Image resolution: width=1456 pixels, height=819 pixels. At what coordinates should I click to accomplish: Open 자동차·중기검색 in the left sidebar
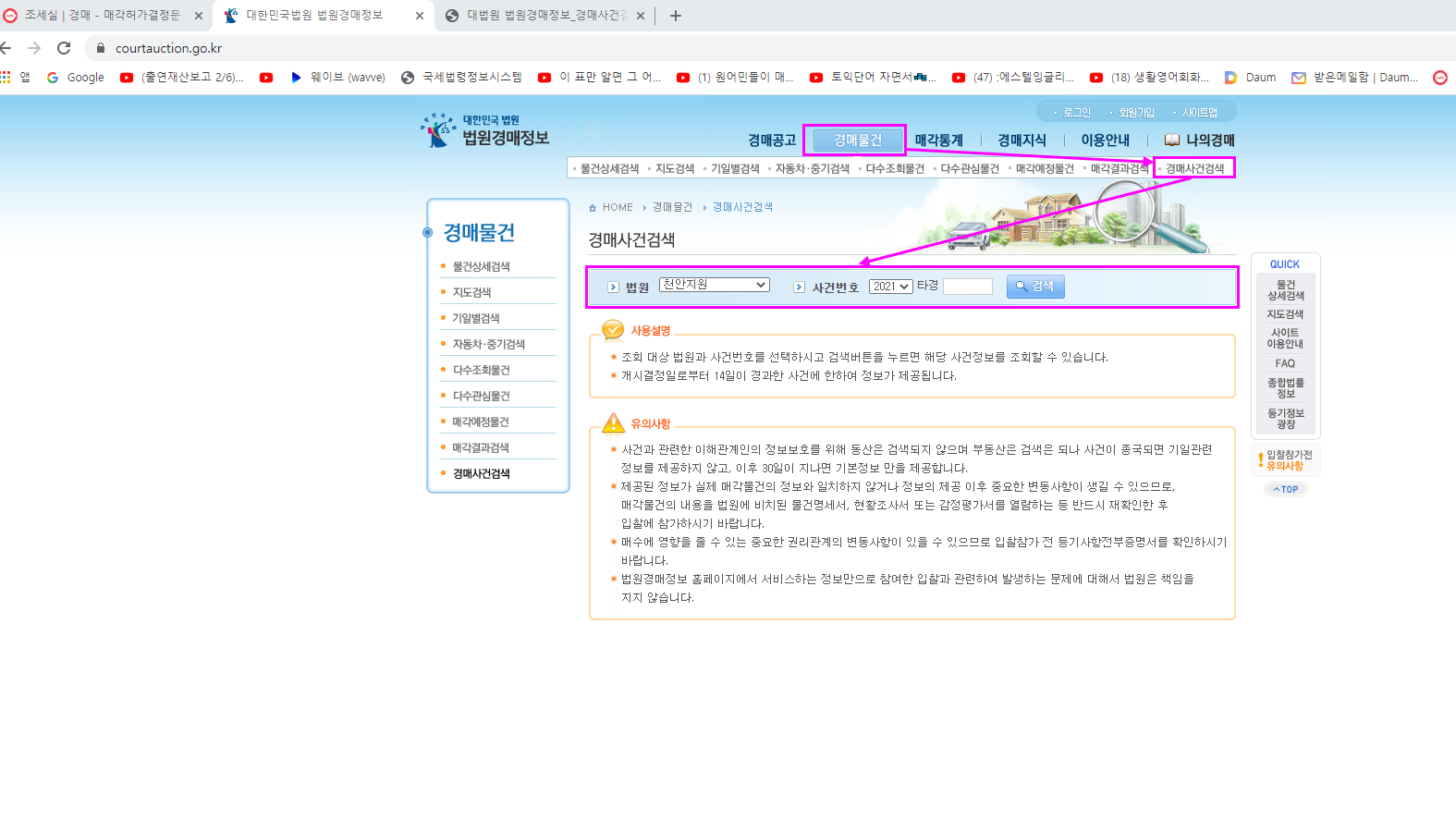(488, 344)
